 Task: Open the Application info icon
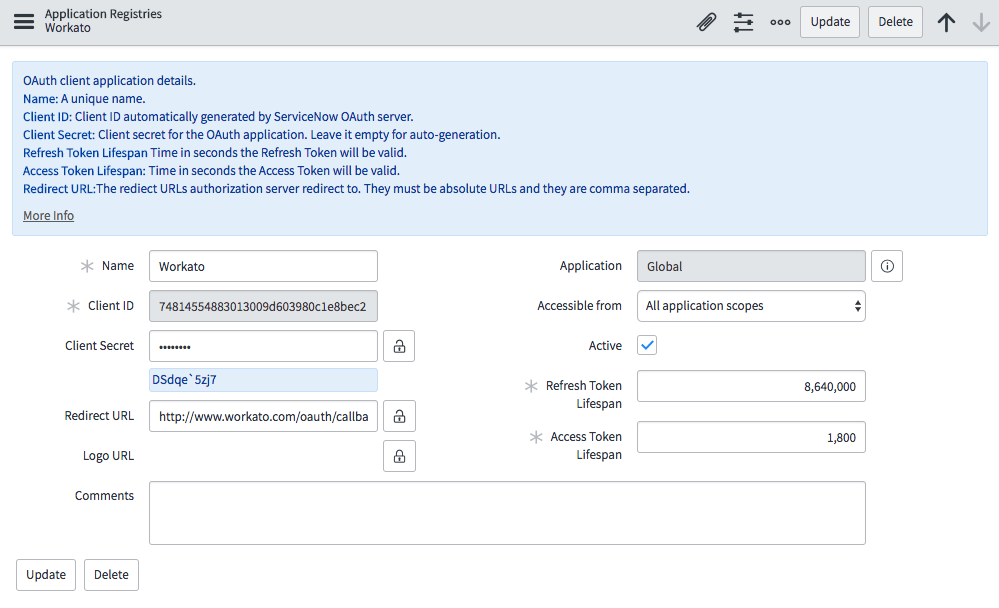point(887,266)
